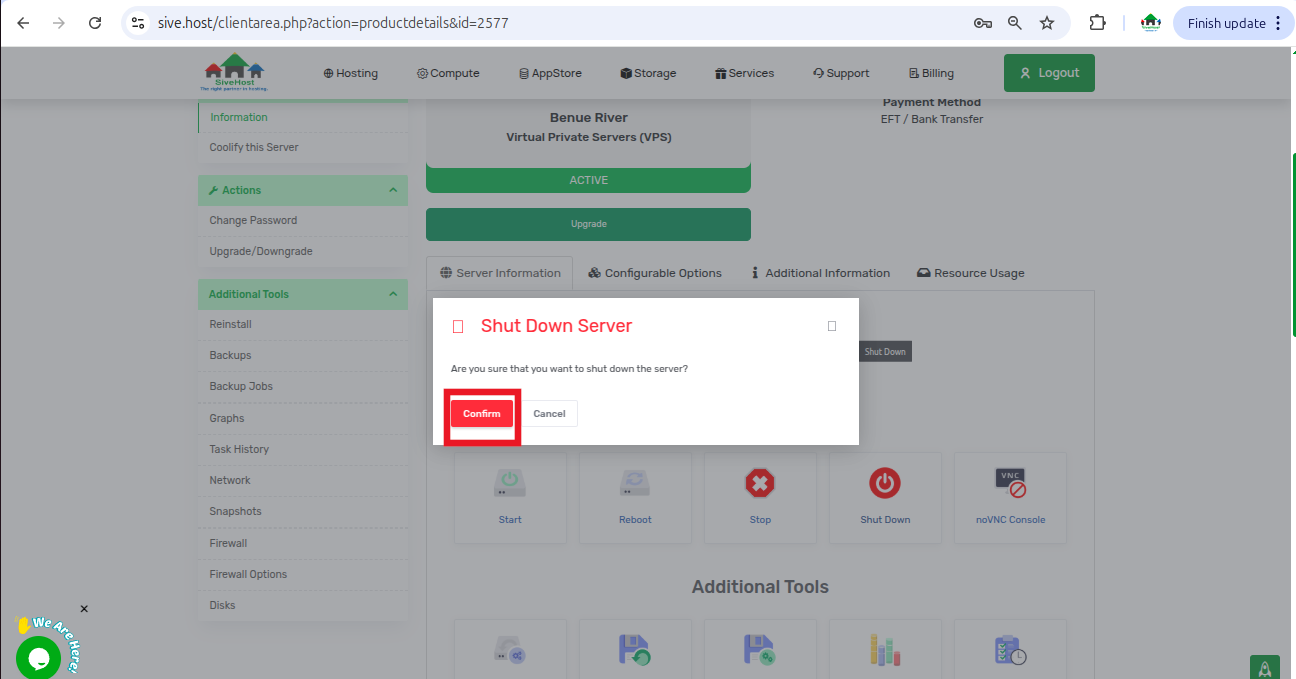Open the Services menu
The height and width of the screenshot is (679, 1296).
pyautogui.click(x=745, y=73)
